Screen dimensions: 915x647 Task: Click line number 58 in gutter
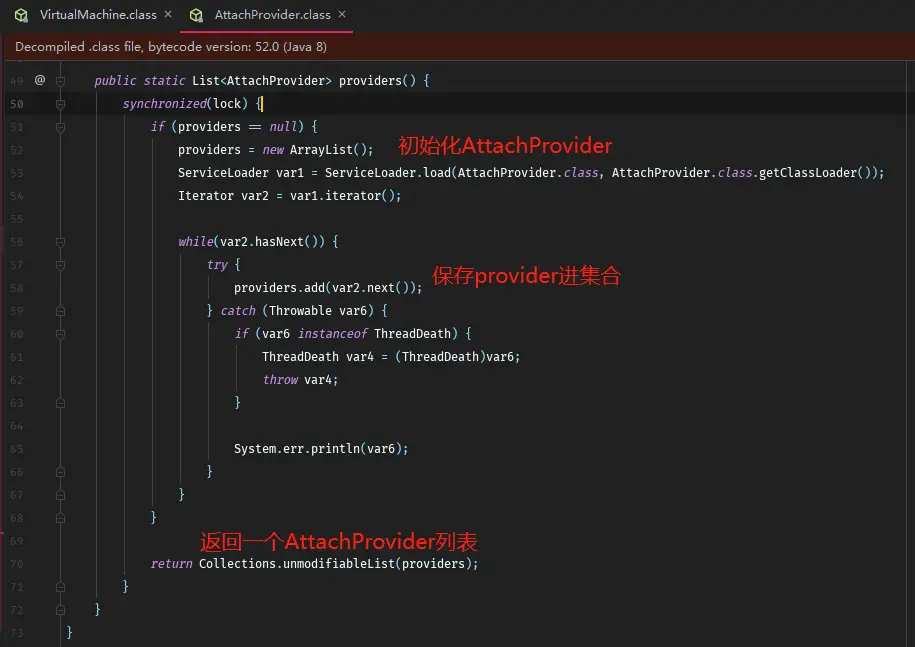pyautogui.click(x=17, y=288)
